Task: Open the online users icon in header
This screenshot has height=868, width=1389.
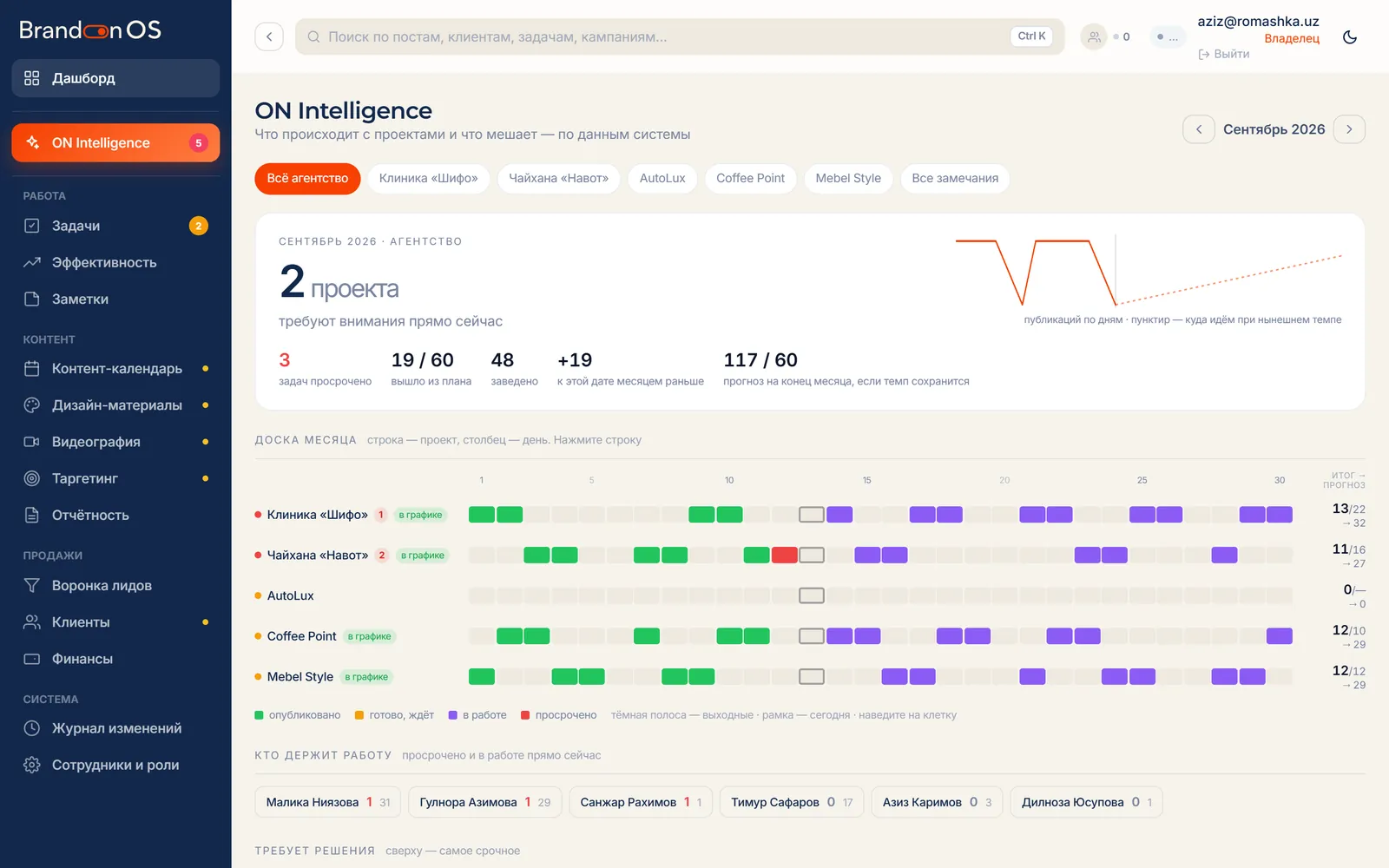Action: coord(1094,36)
